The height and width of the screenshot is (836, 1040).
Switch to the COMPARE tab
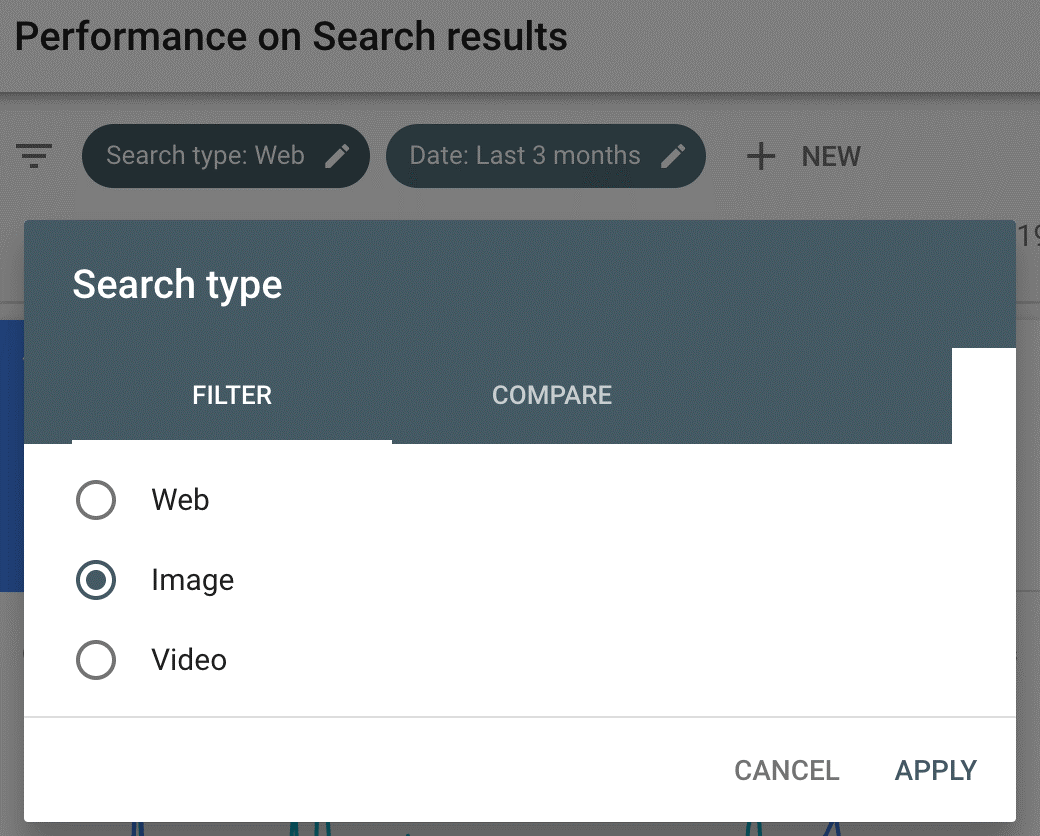(552, 395)
